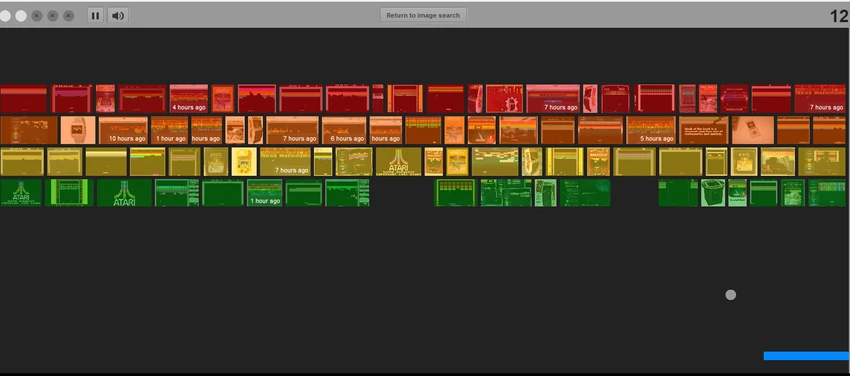
Task: Click the last lost-life X circle indicator
Action: (x=68, y=16)
